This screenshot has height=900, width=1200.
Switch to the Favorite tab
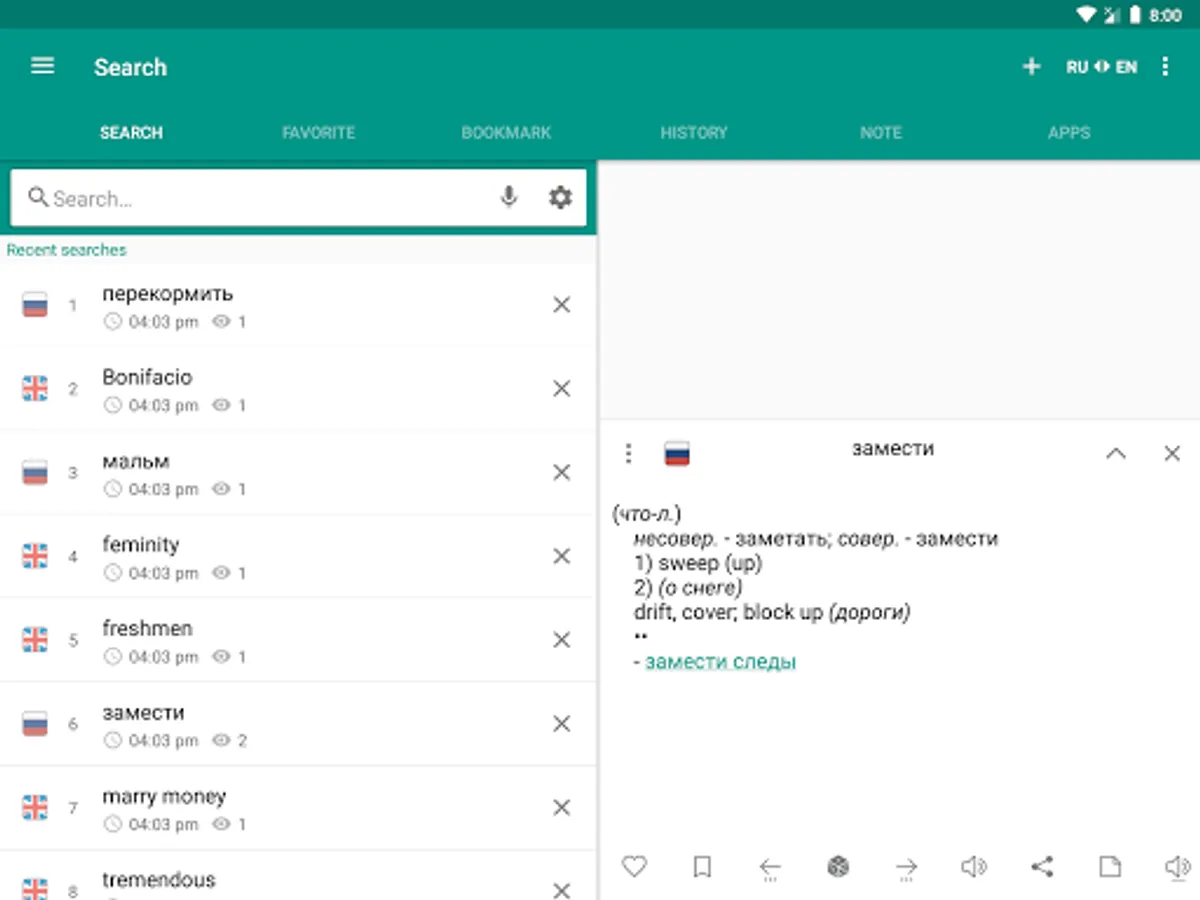tap(318, 132)
